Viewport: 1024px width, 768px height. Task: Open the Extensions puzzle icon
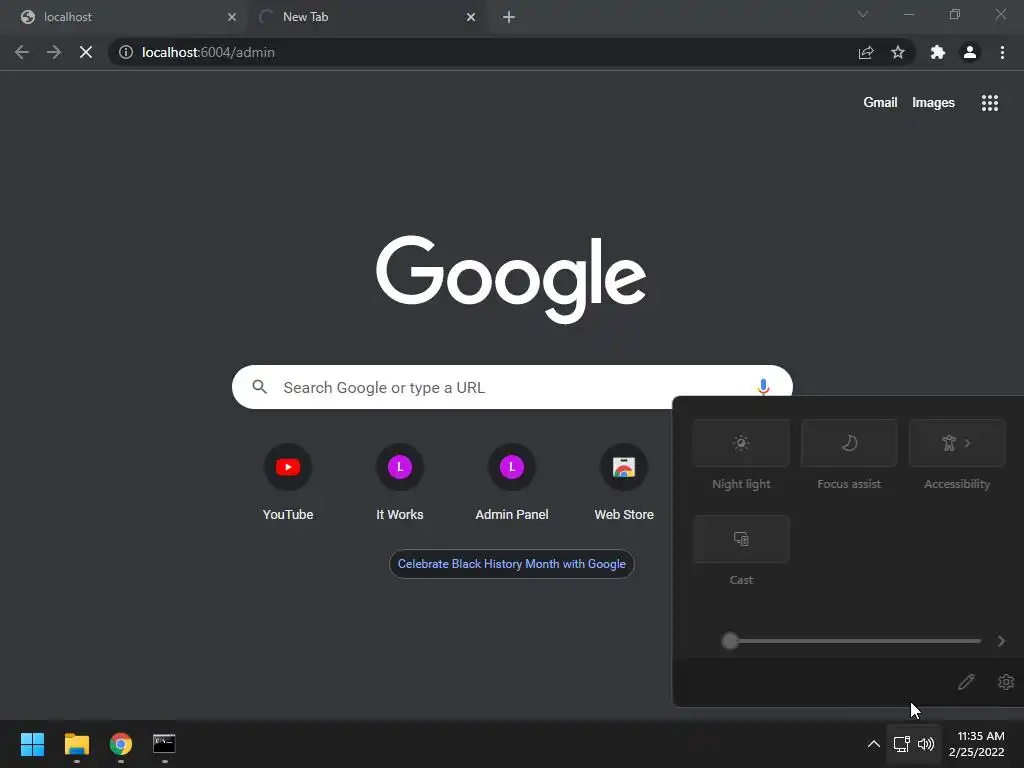pyautogui.click(x=938, y=52)
